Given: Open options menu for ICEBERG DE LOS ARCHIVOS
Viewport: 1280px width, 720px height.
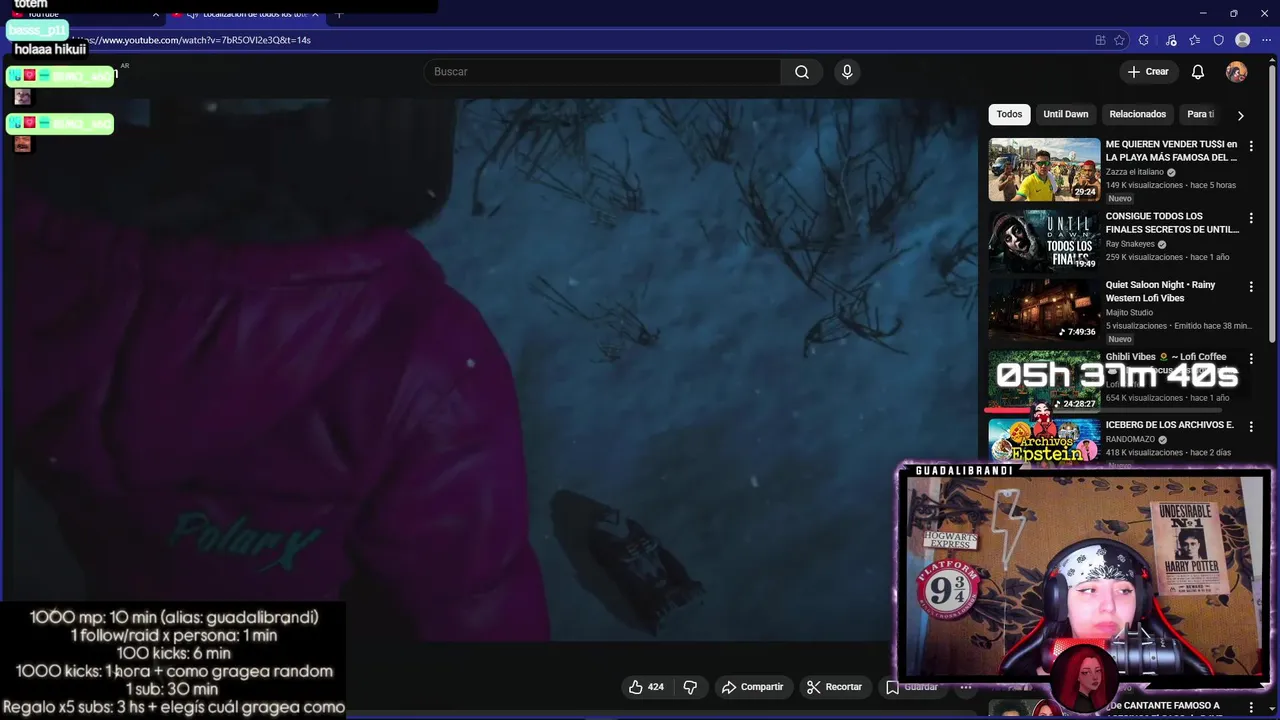Looking at the screenshot, I should click(x=1251, y=427).
